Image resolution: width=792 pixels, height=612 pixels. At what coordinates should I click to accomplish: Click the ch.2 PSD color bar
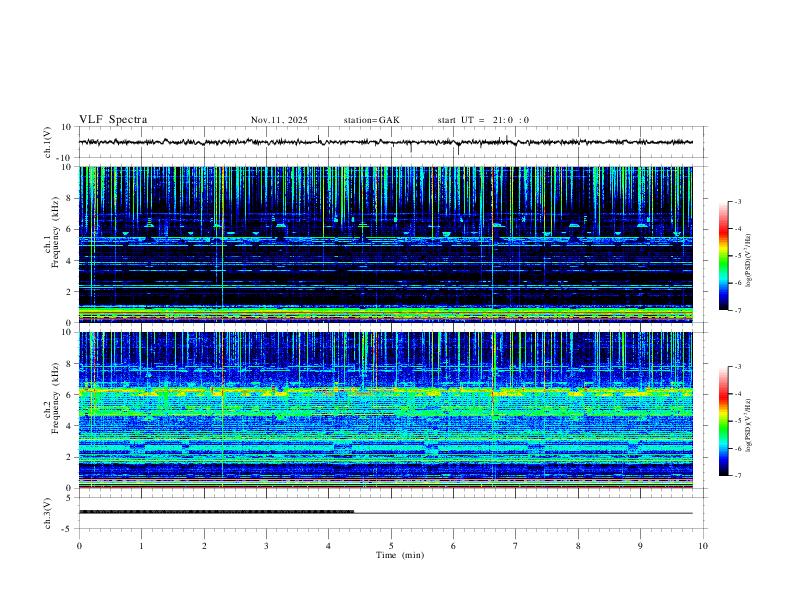point(723,421)
